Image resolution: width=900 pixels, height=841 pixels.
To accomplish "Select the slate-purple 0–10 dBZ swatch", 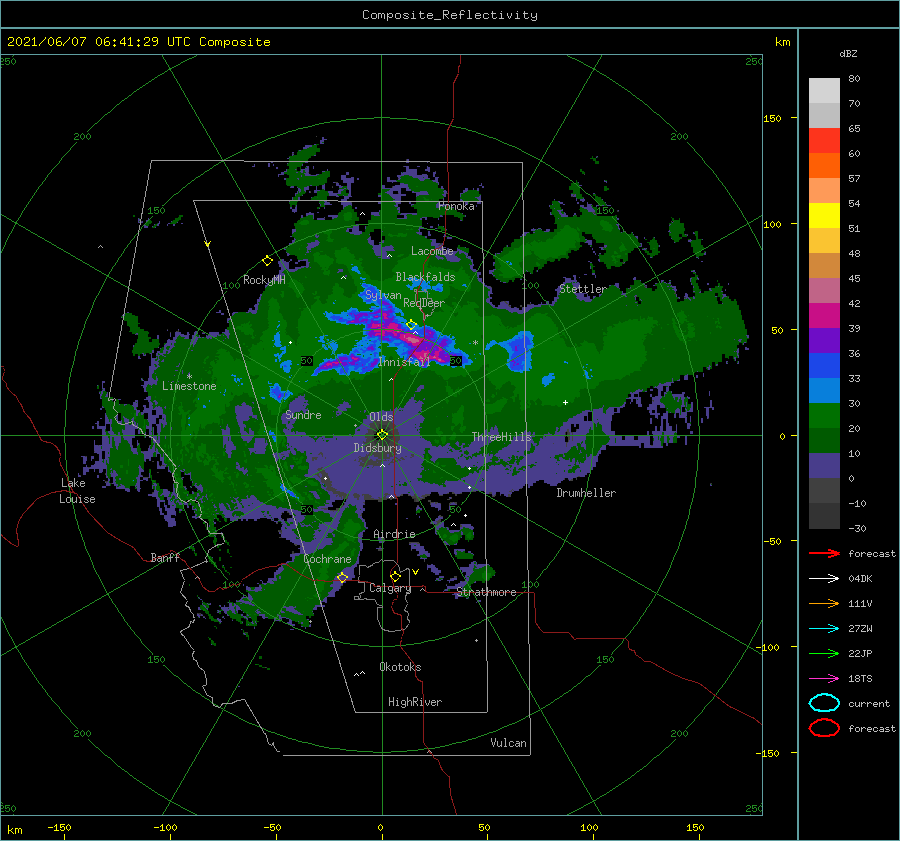I will pos(824,466).
